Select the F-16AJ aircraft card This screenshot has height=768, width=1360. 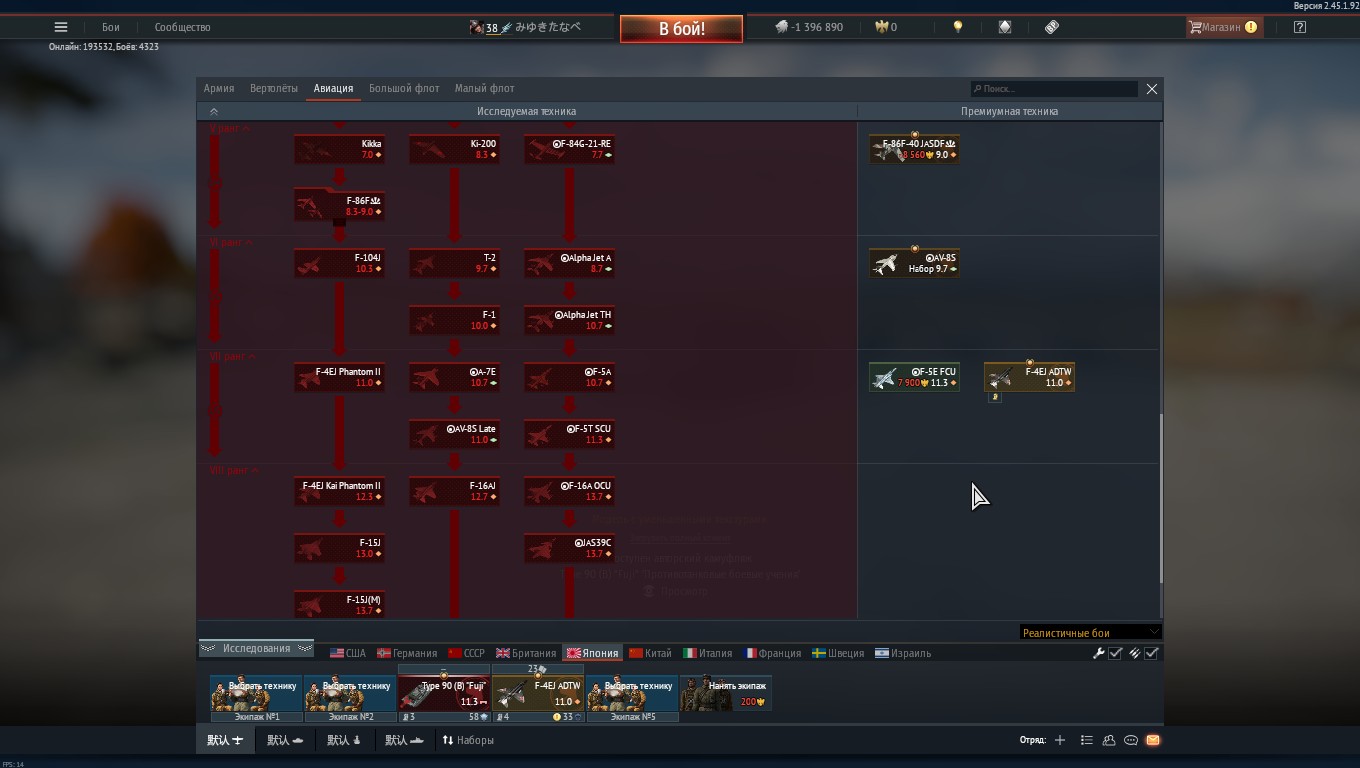click(x=455, y=491)
